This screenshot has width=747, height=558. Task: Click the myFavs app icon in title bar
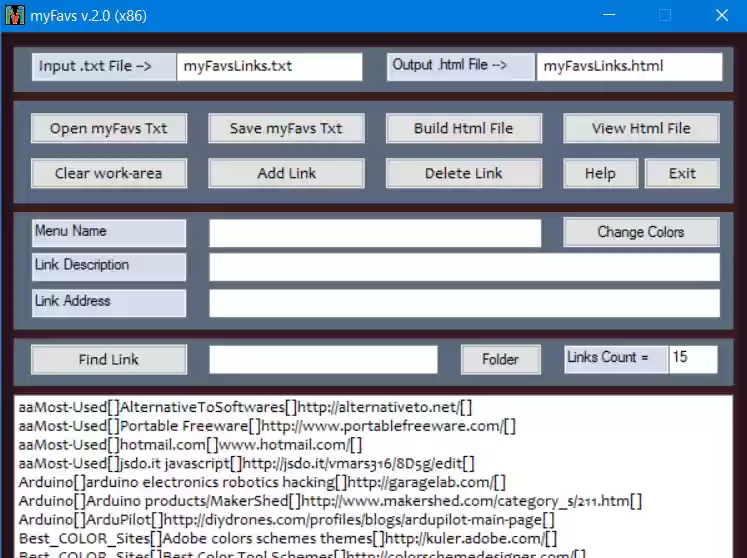click(x=15, y=15)
